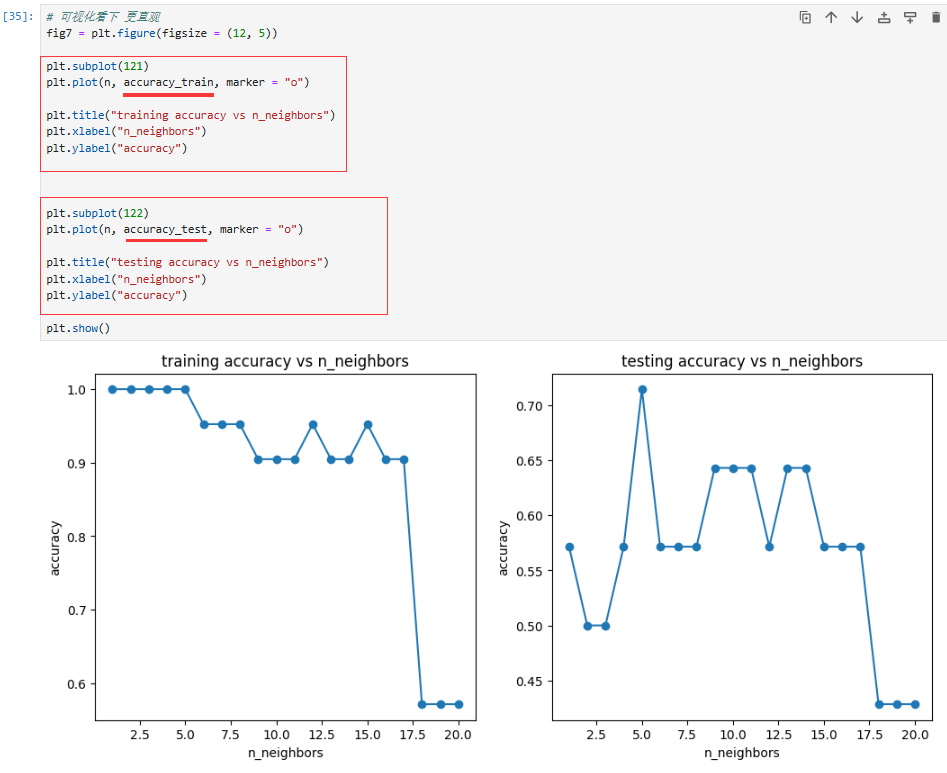This screenshot has height=773, width=947.
Task: Move the cell down with the arrow icon
Action: pos(857,18)
